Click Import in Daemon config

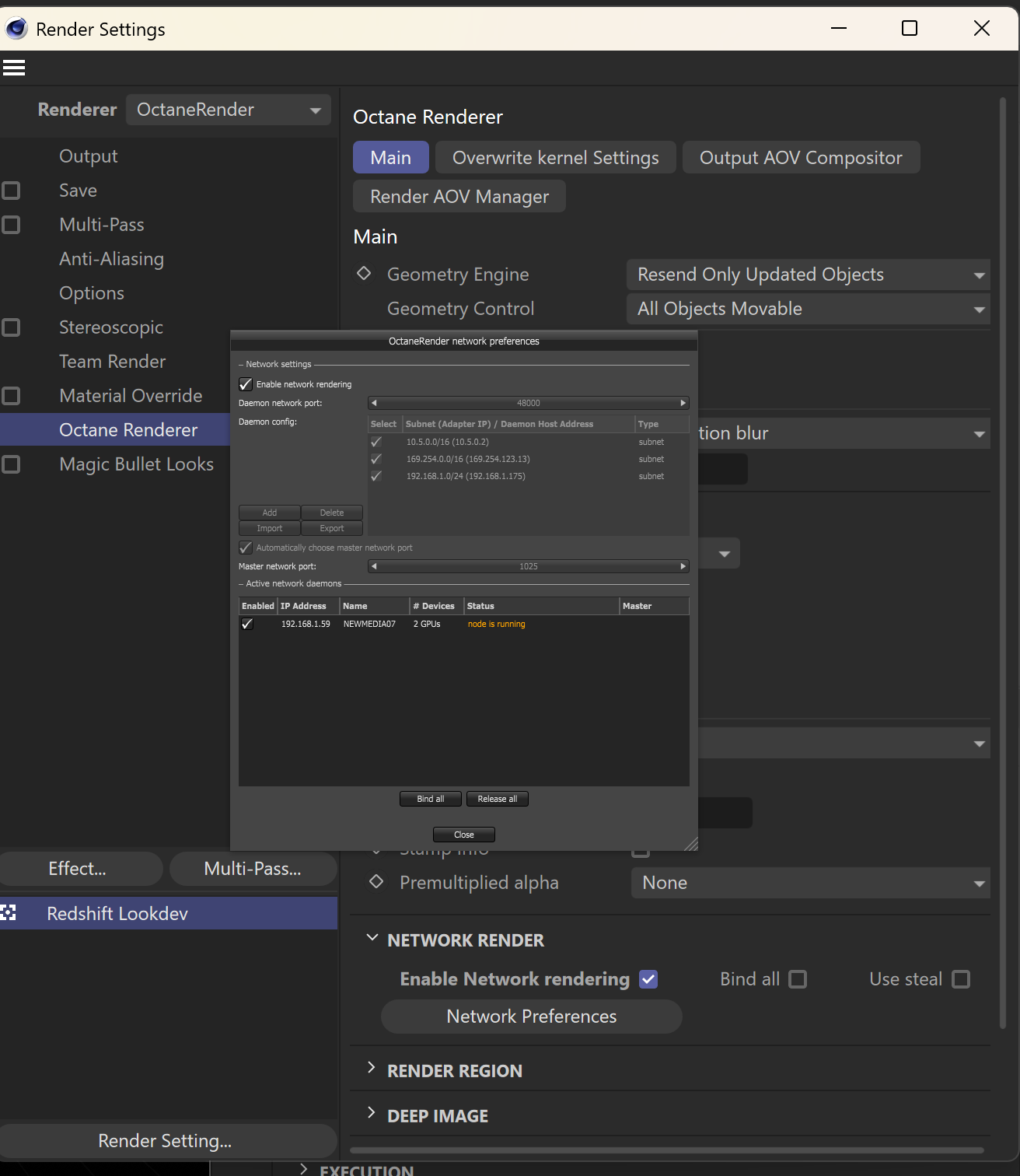tap(270, 528)
